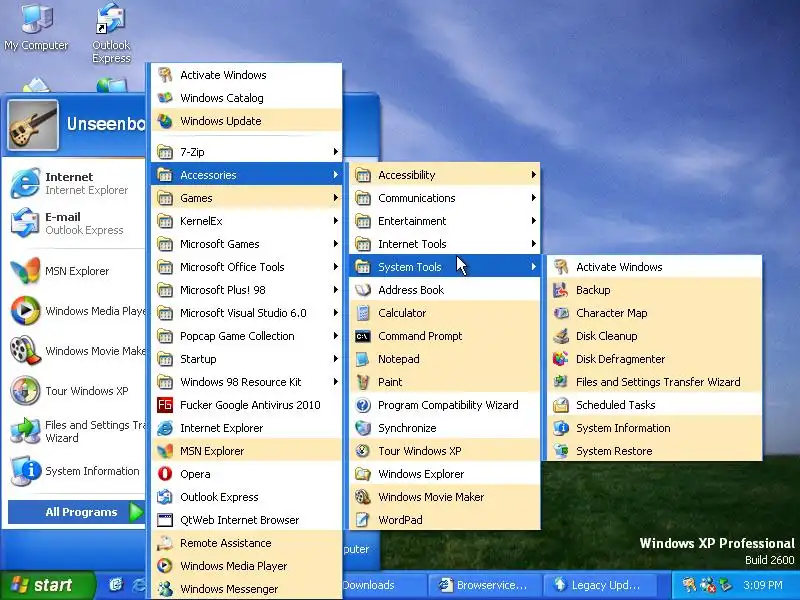Click the My Computer desktop icon

tap(36, 19)
